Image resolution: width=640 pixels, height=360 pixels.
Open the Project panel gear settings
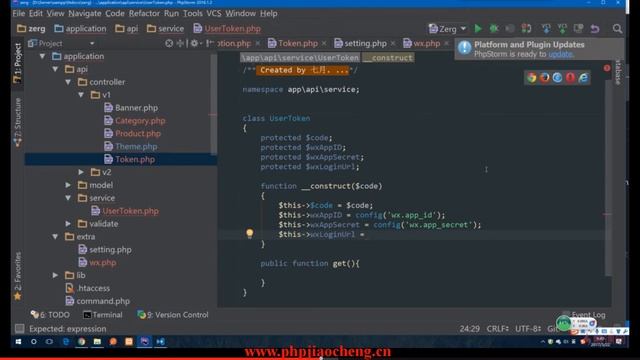(195, 43)
